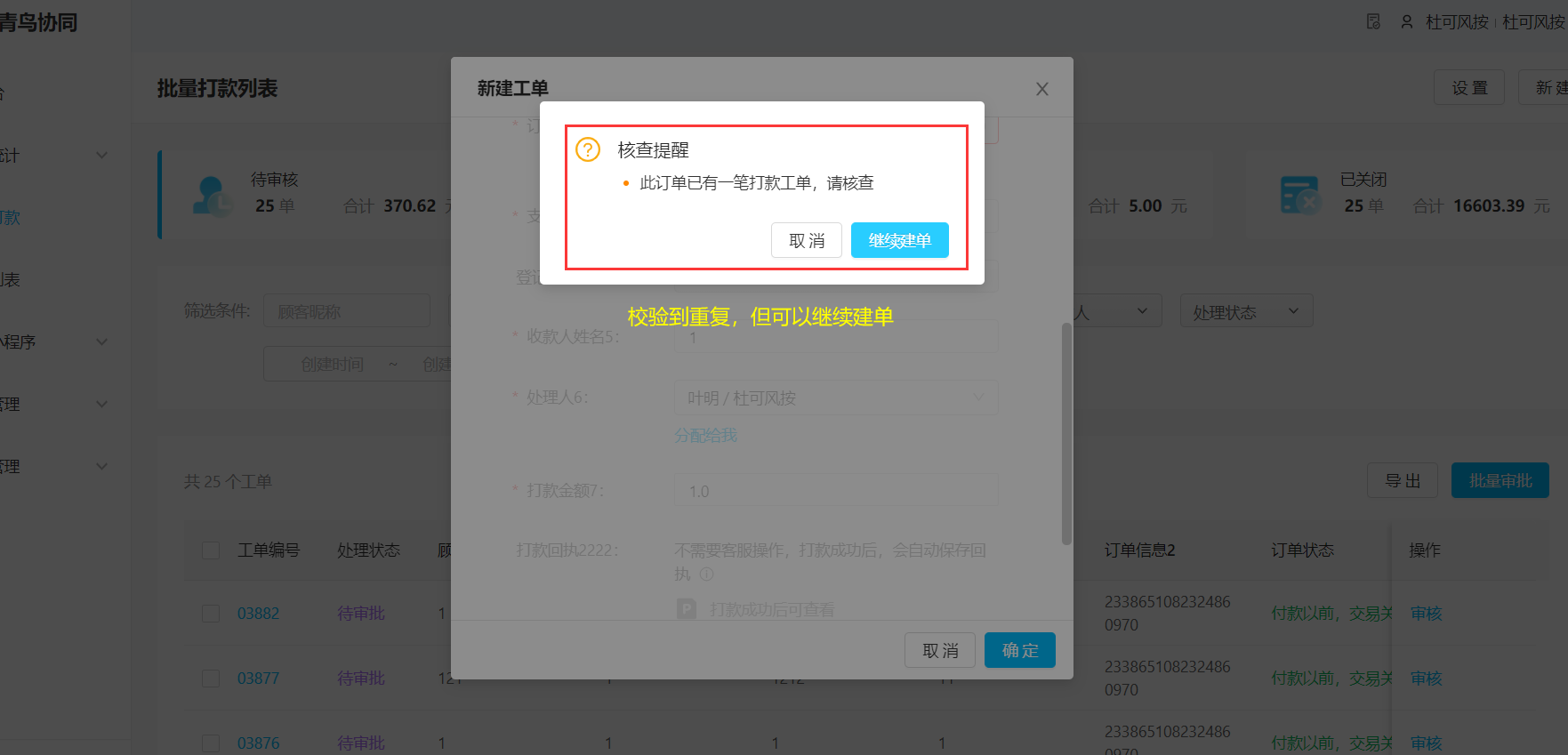Click the 工单编号 column header
The width and height of the screenshot is (1568, 755).
click(x=268, y=550)
